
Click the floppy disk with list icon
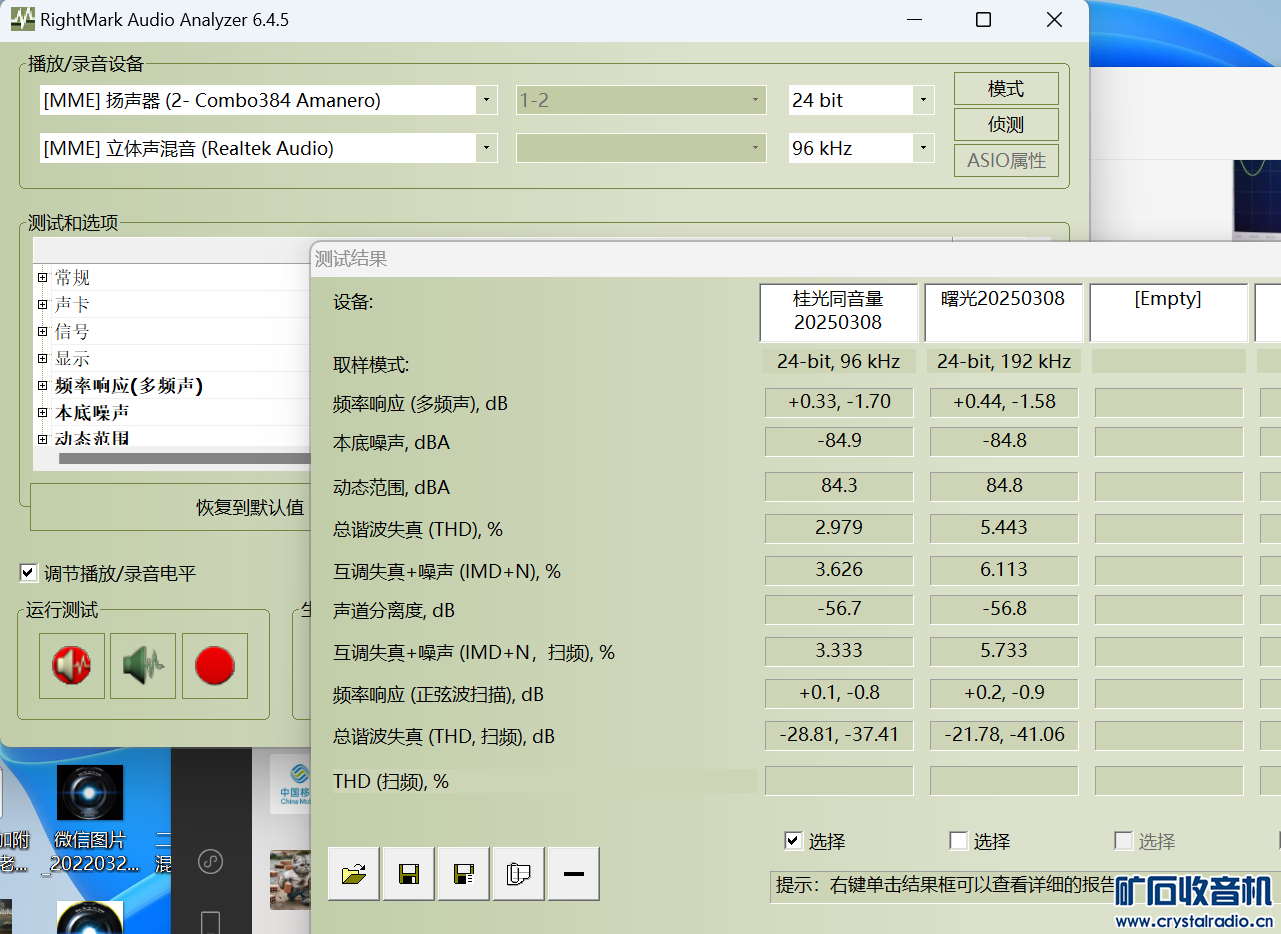point(463,874)
